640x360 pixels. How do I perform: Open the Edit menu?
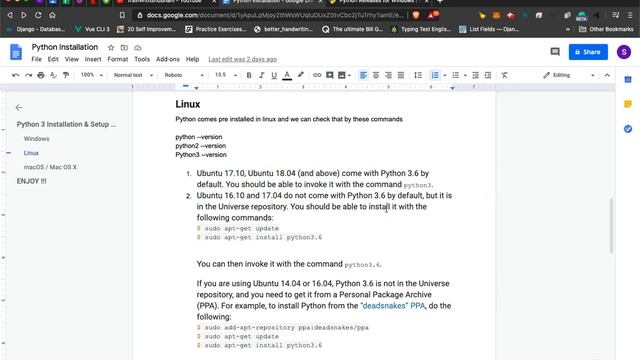coord(53,59)
